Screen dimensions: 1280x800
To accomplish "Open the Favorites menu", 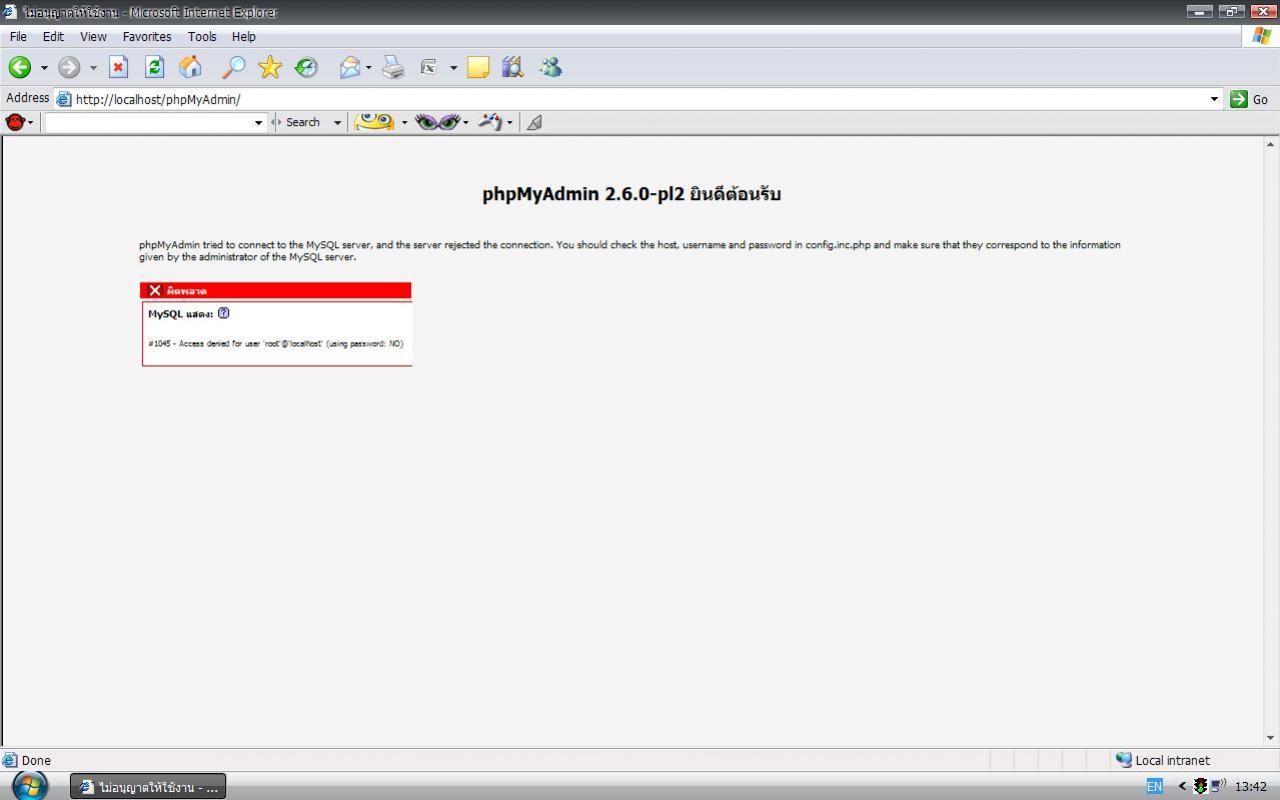I will pyautogui.click(x=147, y=36).
